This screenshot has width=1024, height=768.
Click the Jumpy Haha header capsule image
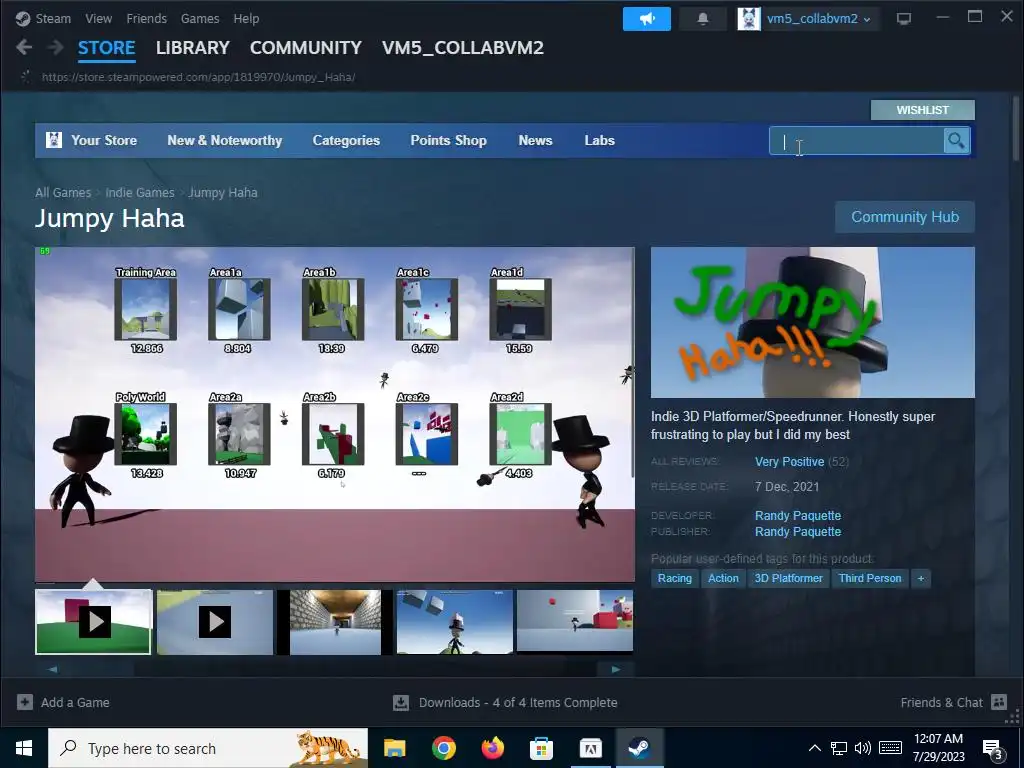(812, 322)
